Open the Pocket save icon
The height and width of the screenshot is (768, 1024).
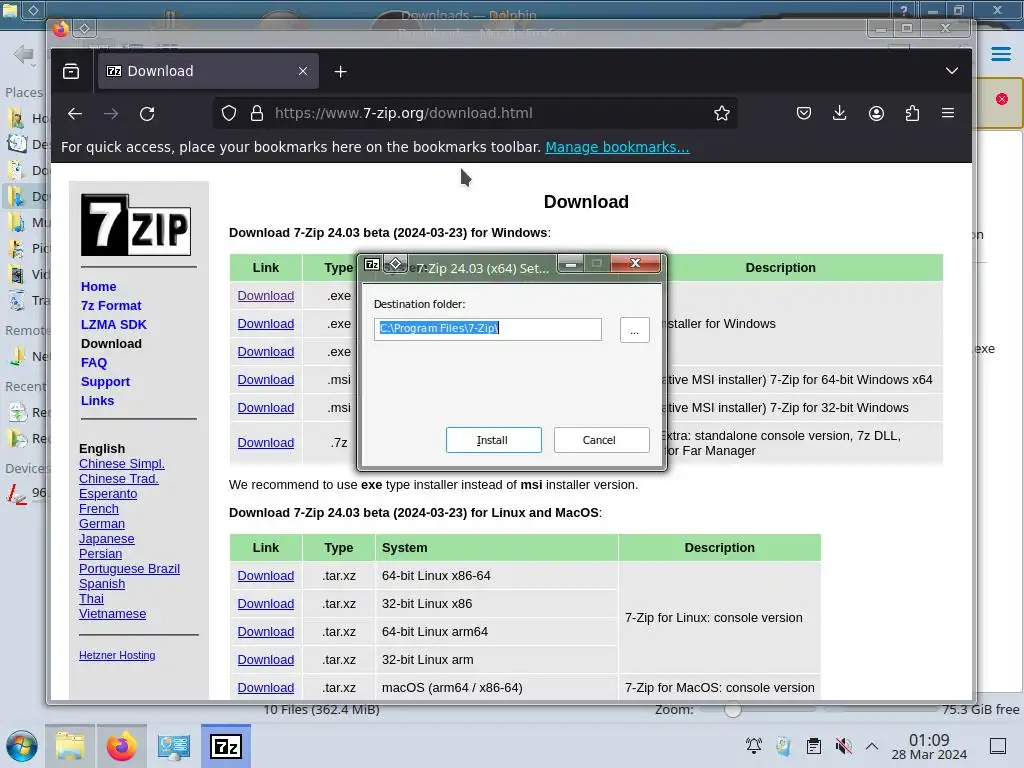point(804,114)
